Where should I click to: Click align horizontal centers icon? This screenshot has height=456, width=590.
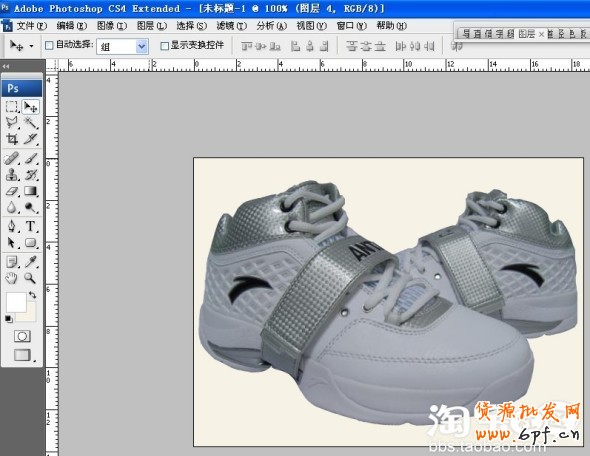pyautogui.click(x=310, y=46)
